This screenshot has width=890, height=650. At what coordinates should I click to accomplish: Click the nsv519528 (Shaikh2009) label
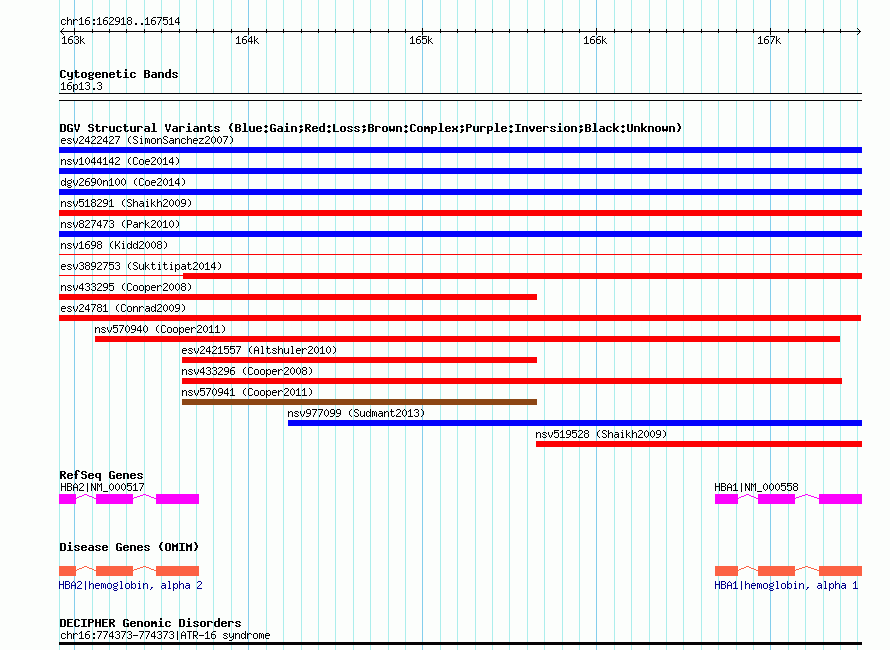pyautogui.click(x=601, y=434)
